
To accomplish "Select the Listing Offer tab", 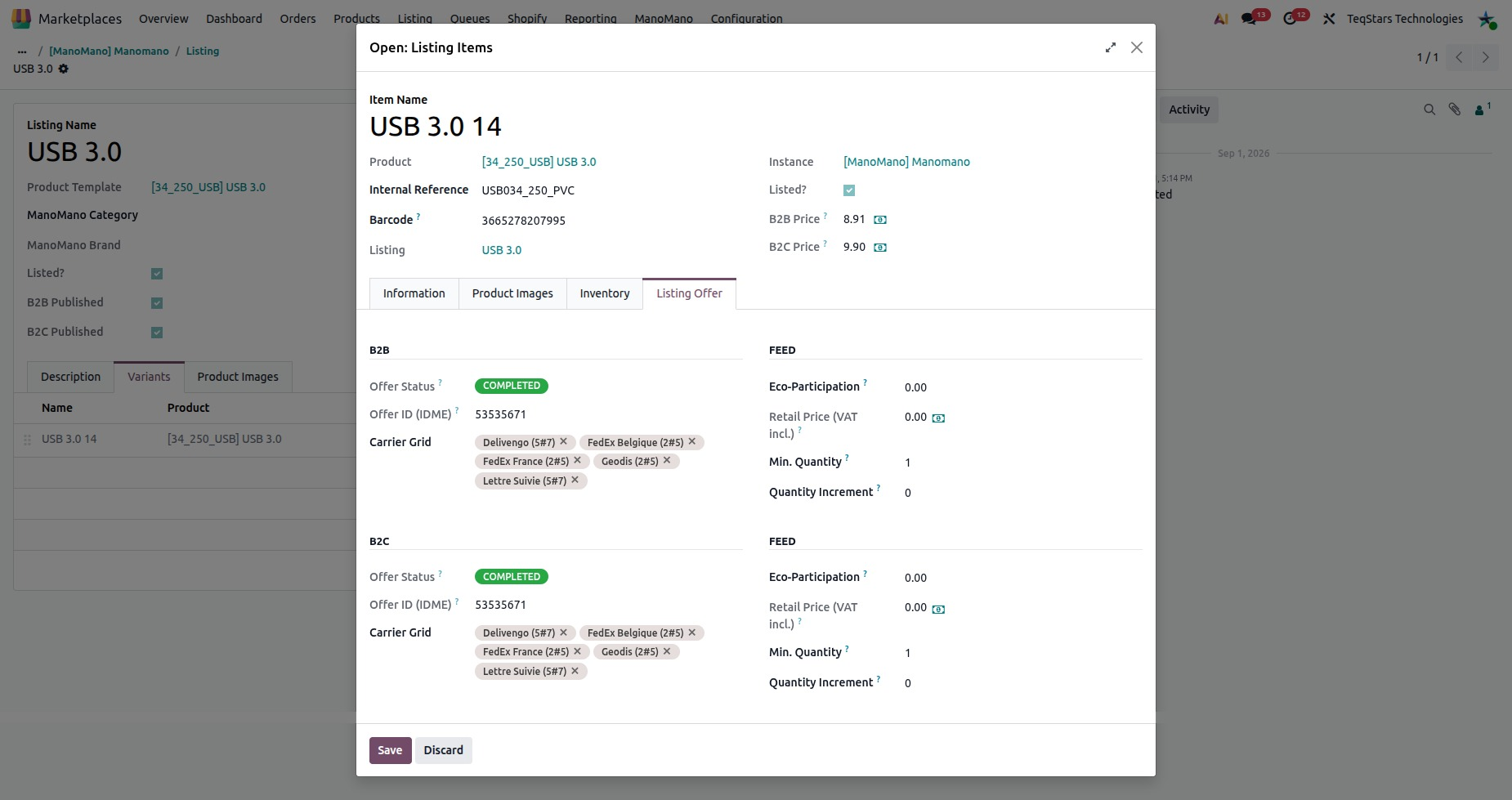I will tap(689, 293).
